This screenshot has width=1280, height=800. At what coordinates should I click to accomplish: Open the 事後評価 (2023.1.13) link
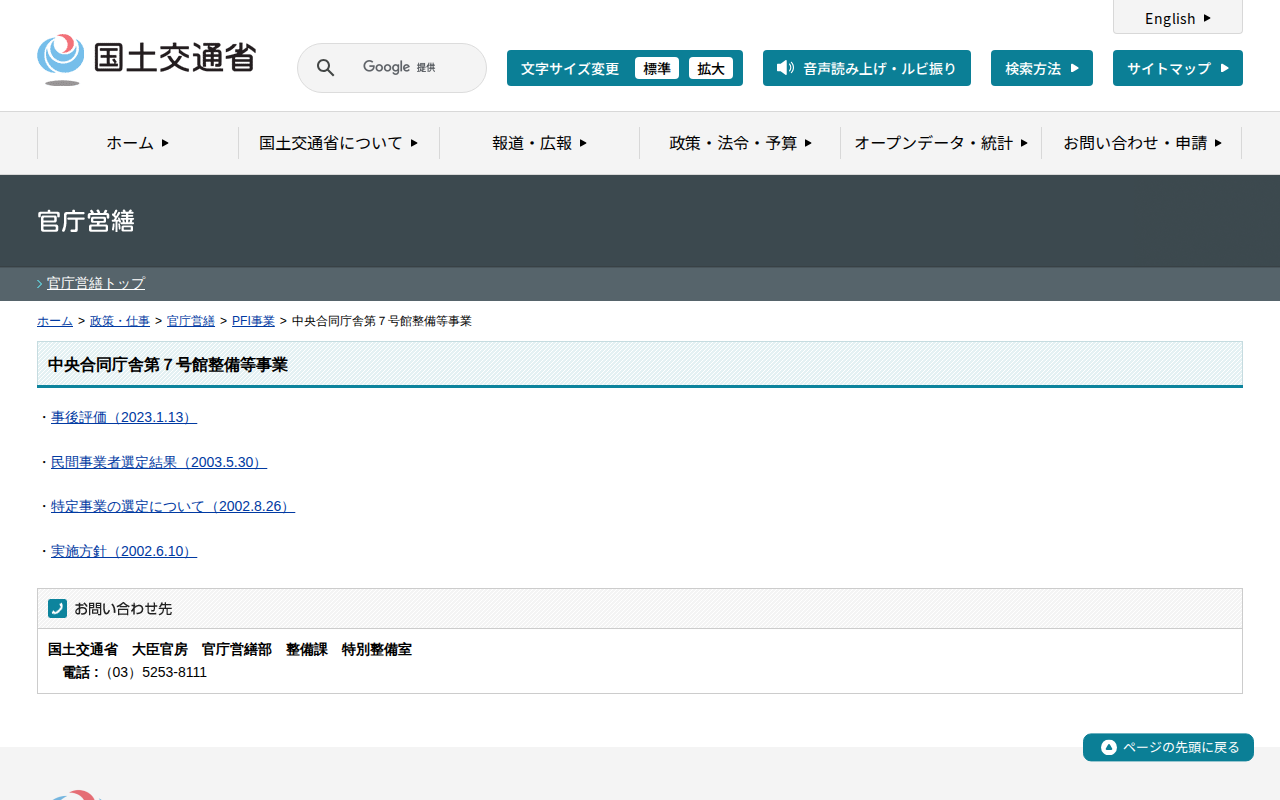(x=124, y=417)
